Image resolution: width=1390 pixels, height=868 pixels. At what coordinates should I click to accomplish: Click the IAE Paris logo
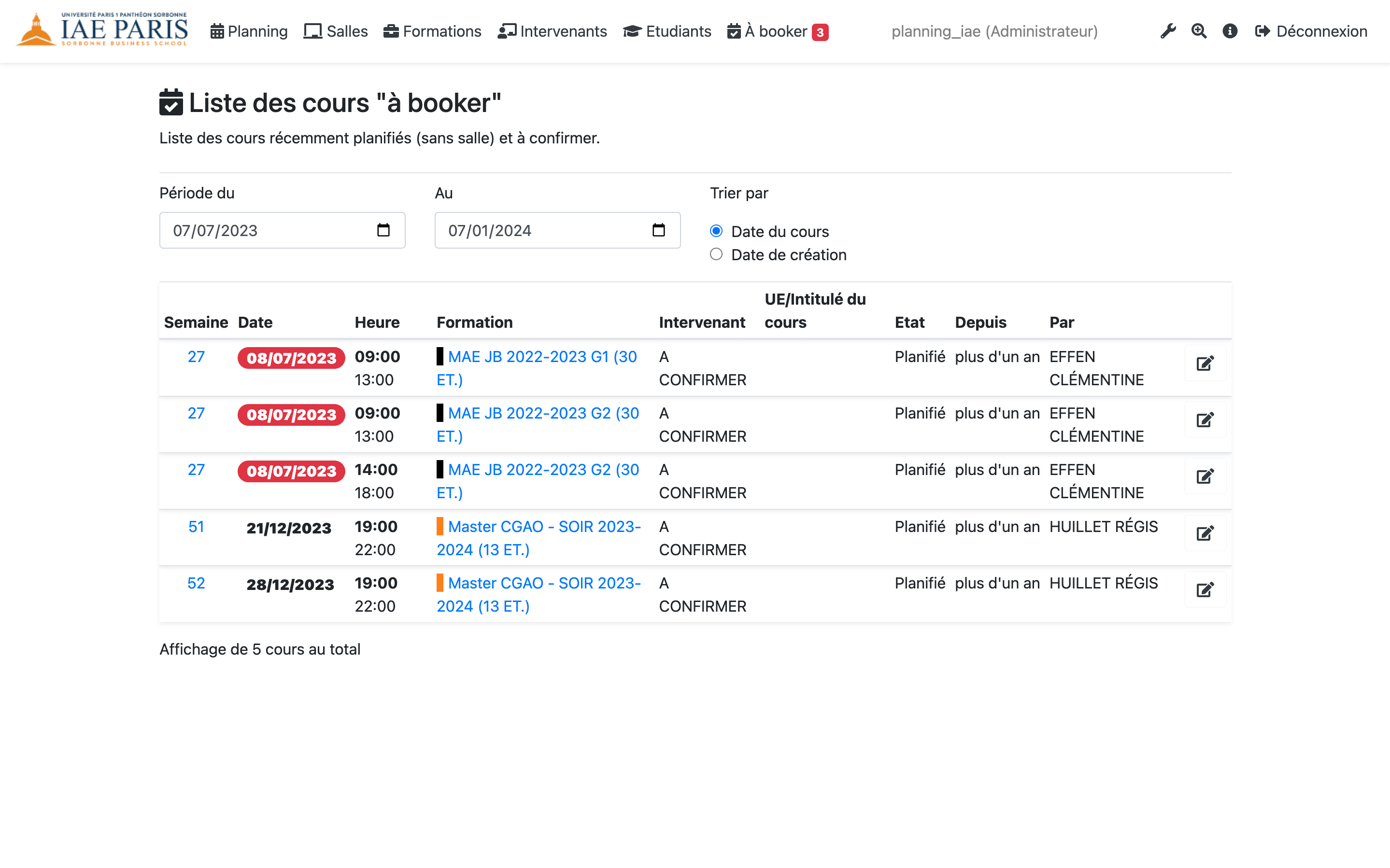pos(102,30)
